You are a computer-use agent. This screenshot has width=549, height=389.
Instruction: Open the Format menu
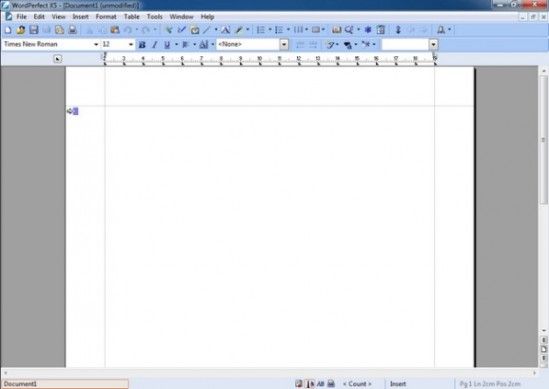coord(106,16)
